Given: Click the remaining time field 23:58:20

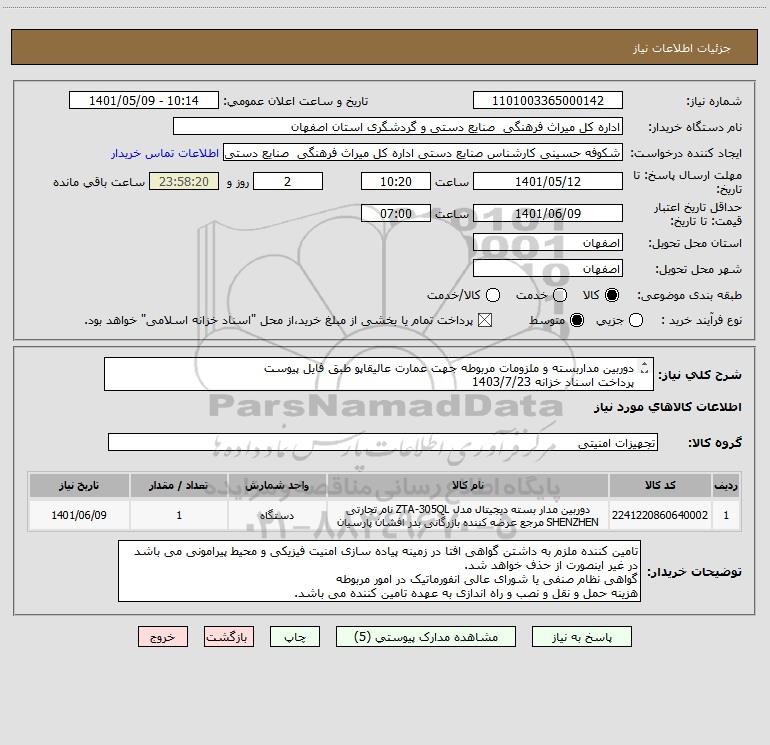Looking at the screenshot, I should [x=184, y=181].
